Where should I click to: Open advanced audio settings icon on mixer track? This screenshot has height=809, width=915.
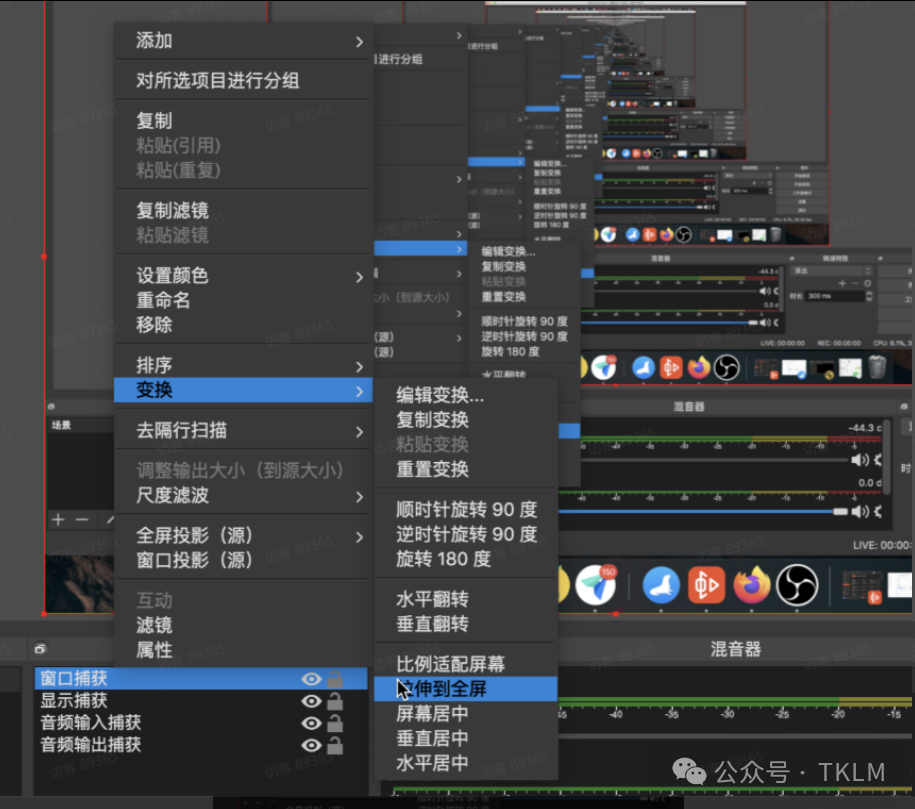[879, 461]
